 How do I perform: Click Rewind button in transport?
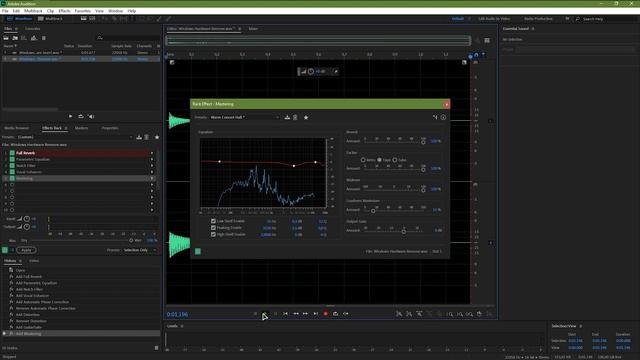(296, 314)
